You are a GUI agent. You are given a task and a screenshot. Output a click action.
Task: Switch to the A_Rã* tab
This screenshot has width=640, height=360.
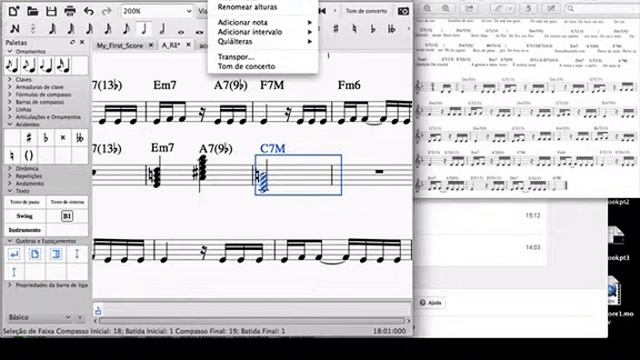[171, 45]
